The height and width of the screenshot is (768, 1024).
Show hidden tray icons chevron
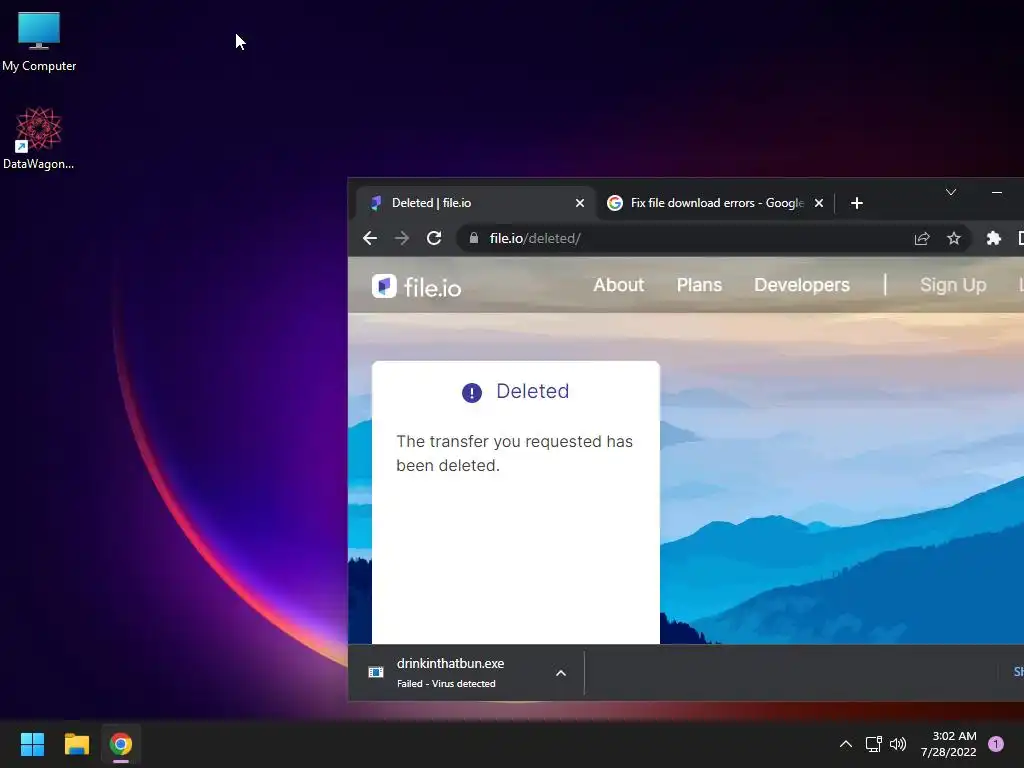click(x=846, y=744)
